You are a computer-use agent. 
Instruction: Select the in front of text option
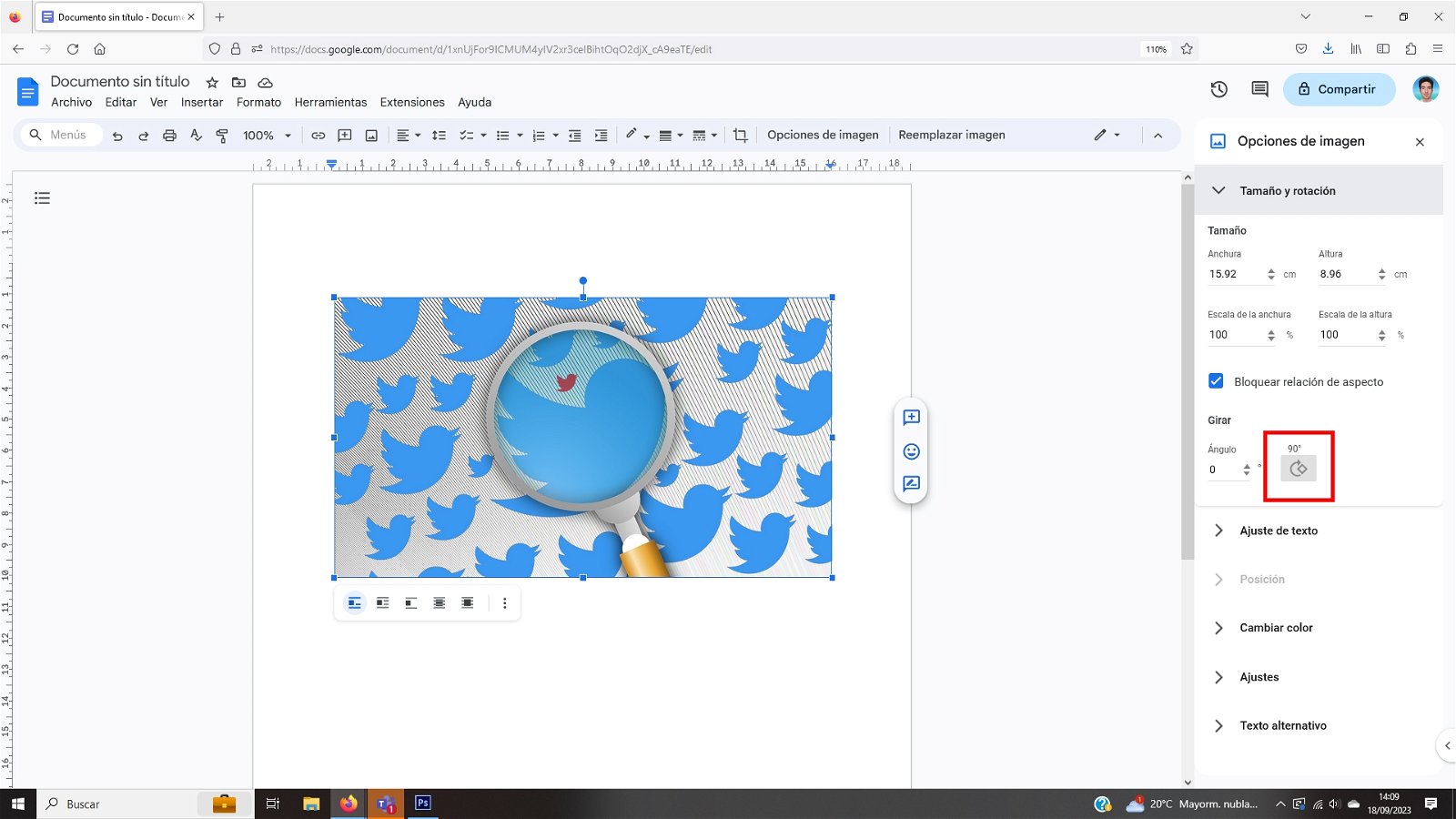click(x=468, y=603)
